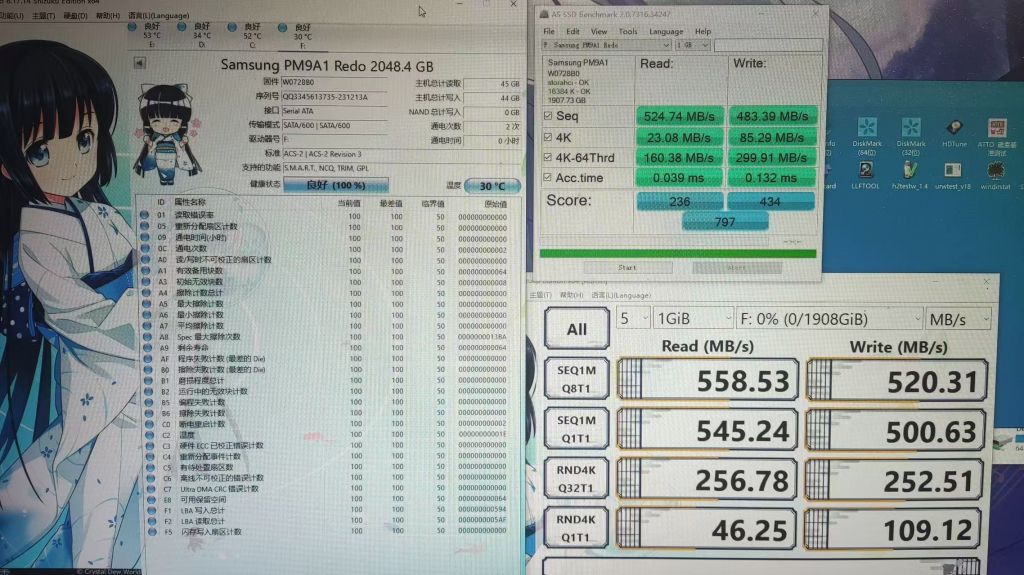The width and height of the screenshot is (1024, 575).
Task: Open CrystalDiskMark 1GiB test size dropdown
Action: click(x=694, y=319)
